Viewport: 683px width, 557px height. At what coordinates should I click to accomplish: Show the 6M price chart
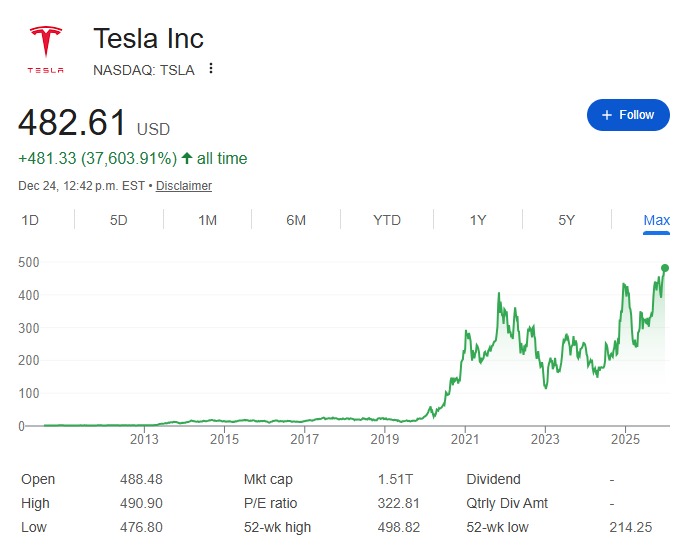point(296,220)
